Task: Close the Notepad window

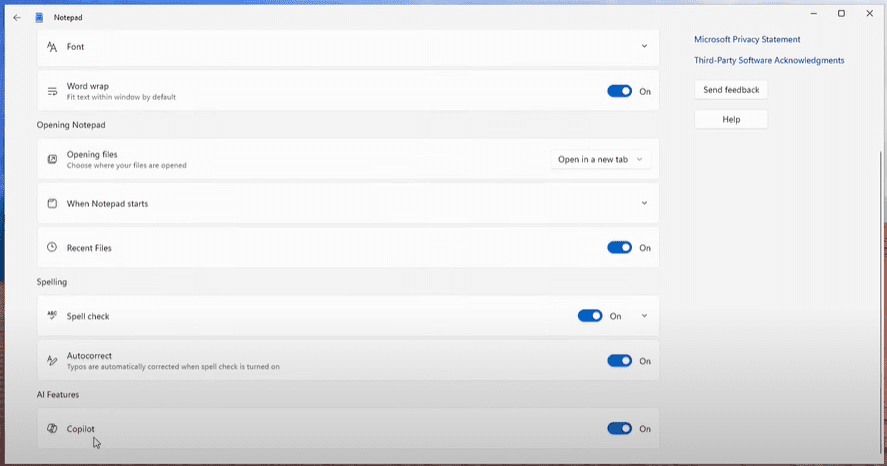Action: 869,14
